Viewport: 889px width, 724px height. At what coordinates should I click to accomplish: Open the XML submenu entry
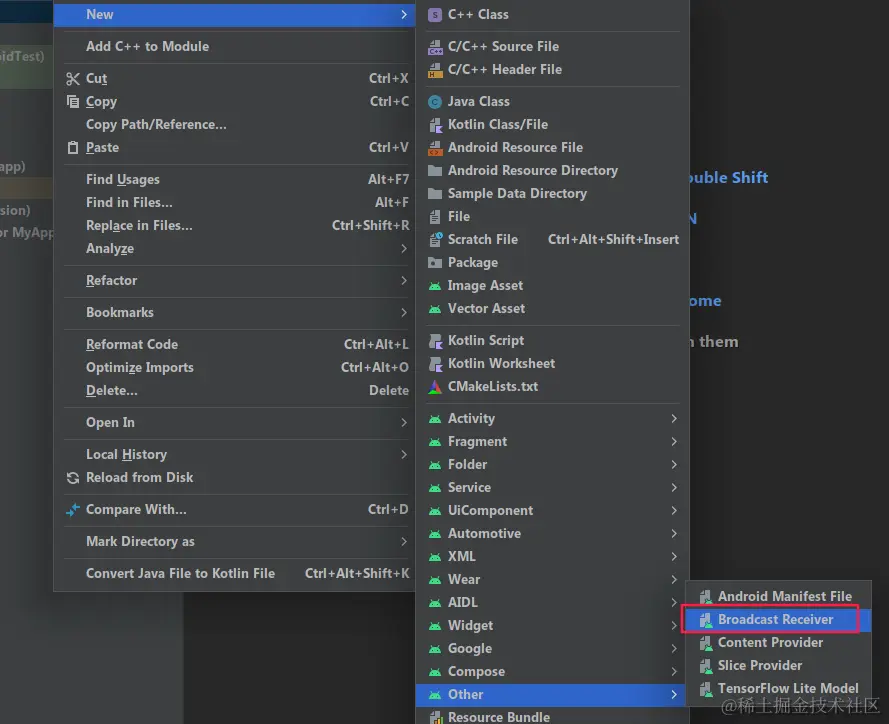tap(553, 557)
